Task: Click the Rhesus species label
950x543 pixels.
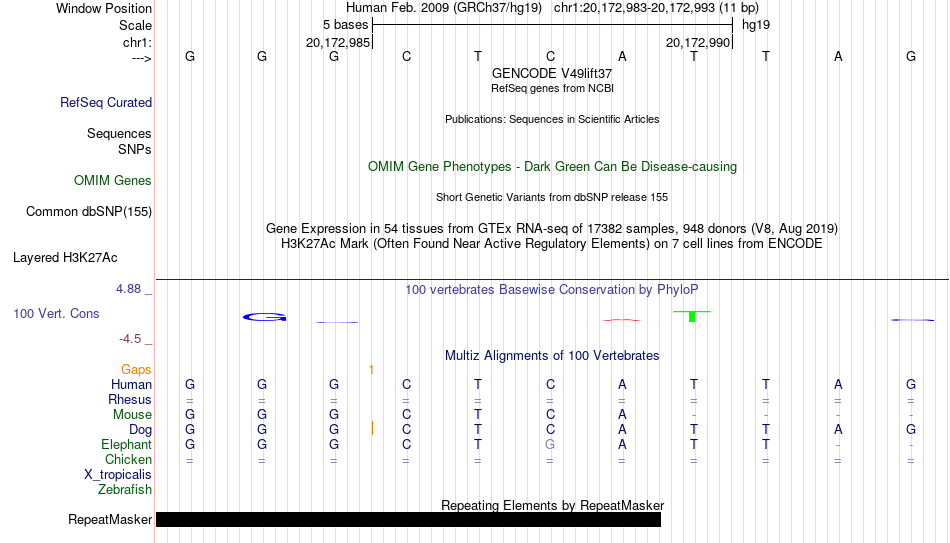Action: (x=130, y=400)
